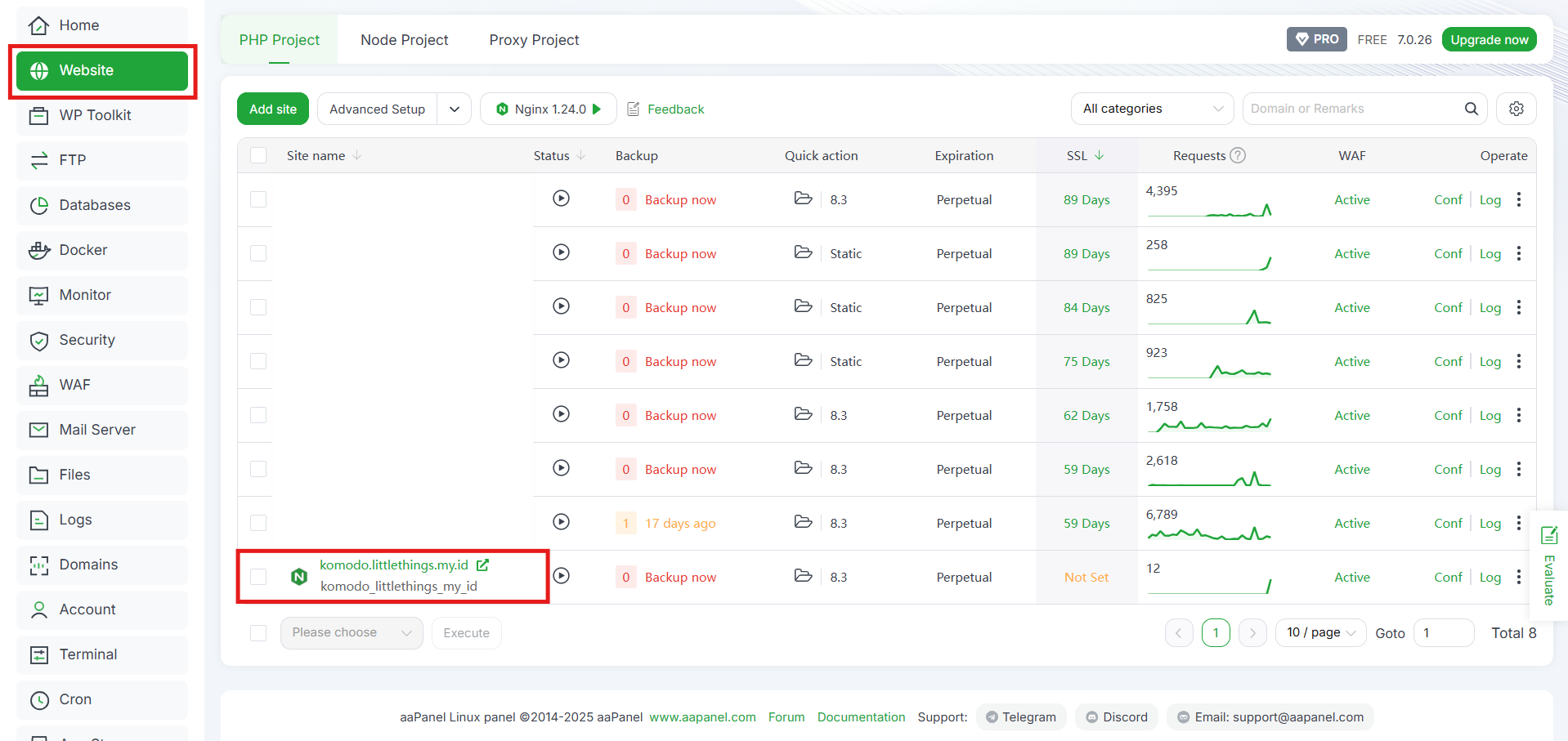Click the Logs sidebar icon

[x=38, y=520]
